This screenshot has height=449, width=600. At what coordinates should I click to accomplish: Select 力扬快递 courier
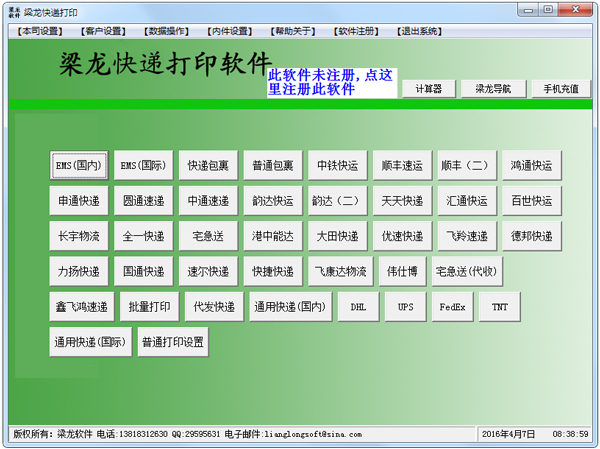[79, 271]
